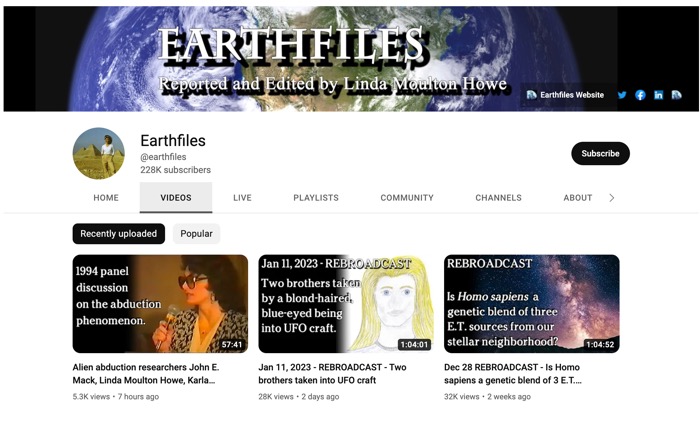This screenshot has width=700, height=426.
Task: Click the Earthfiles channel avatar picture
Action: click(x=99, y=153)
